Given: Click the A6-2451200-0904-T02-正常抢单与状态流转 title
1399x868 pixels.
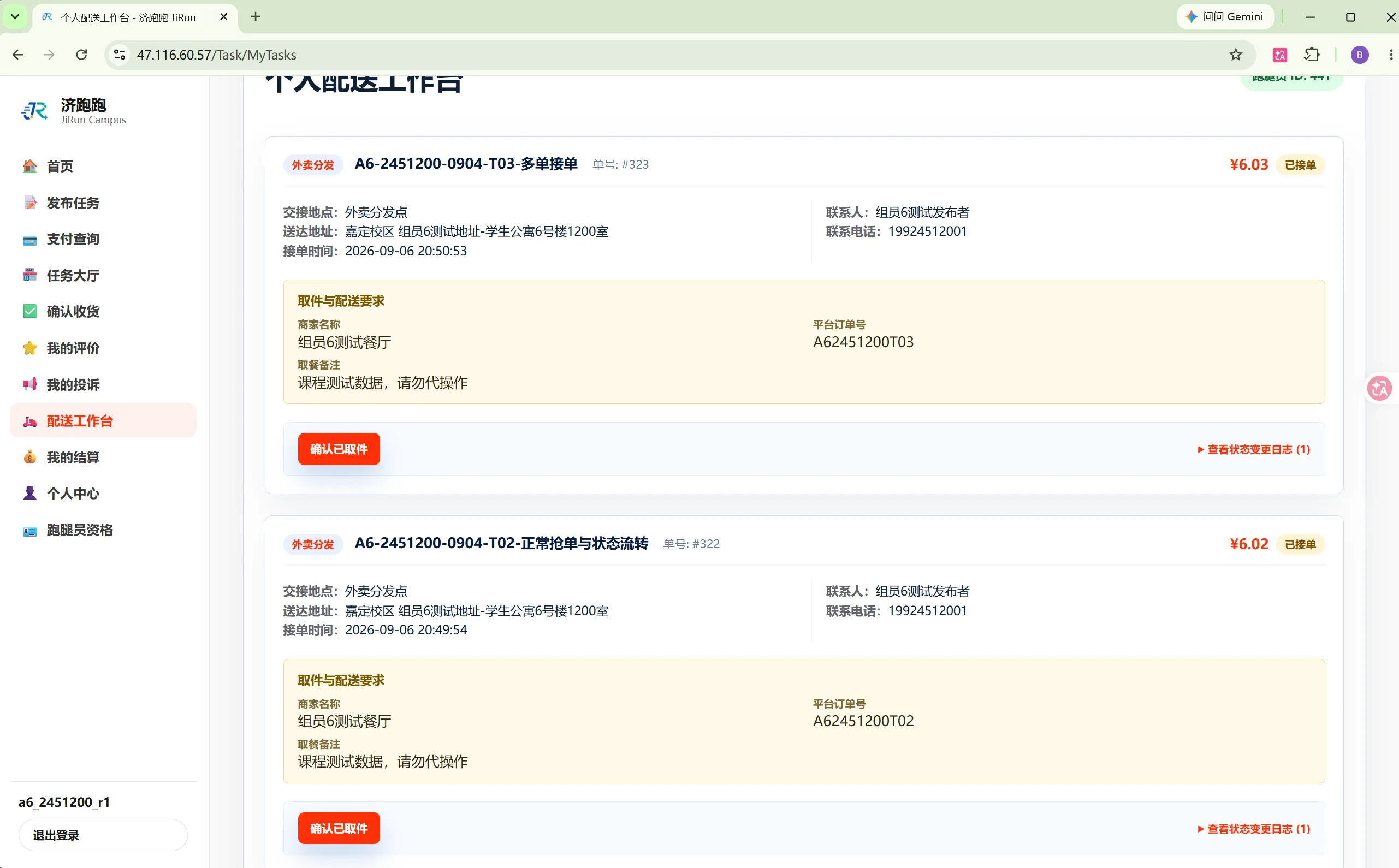Looking at the screenshot, I should [x=501, y=543].
